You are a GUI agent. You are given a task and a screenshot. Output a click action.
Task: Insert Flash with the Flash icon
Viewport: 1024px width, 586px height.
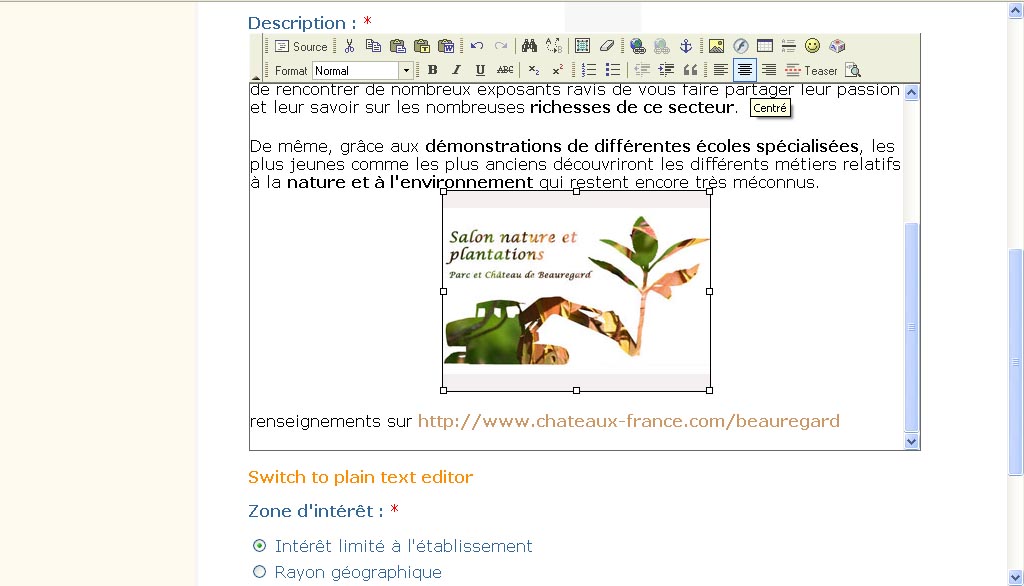coord(741,46)
